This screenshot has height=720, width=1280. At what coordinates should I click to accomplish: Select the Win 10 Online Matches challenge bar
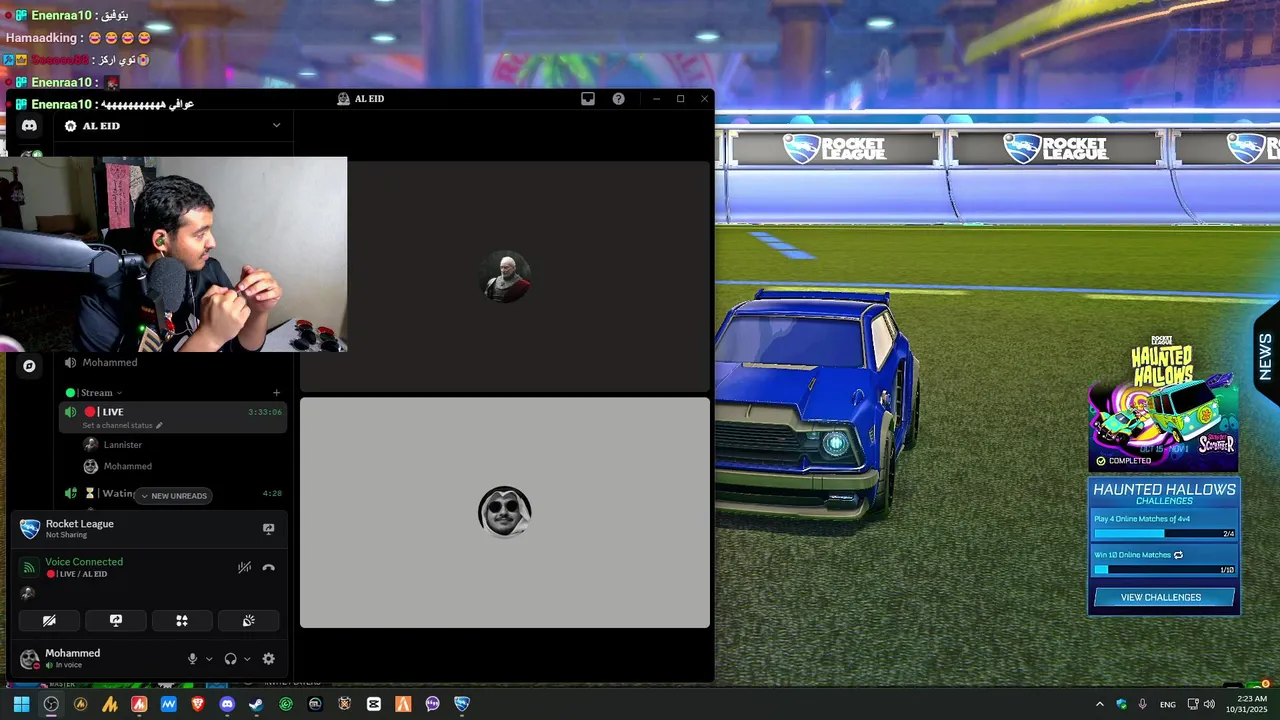(x=1164, y=562)
